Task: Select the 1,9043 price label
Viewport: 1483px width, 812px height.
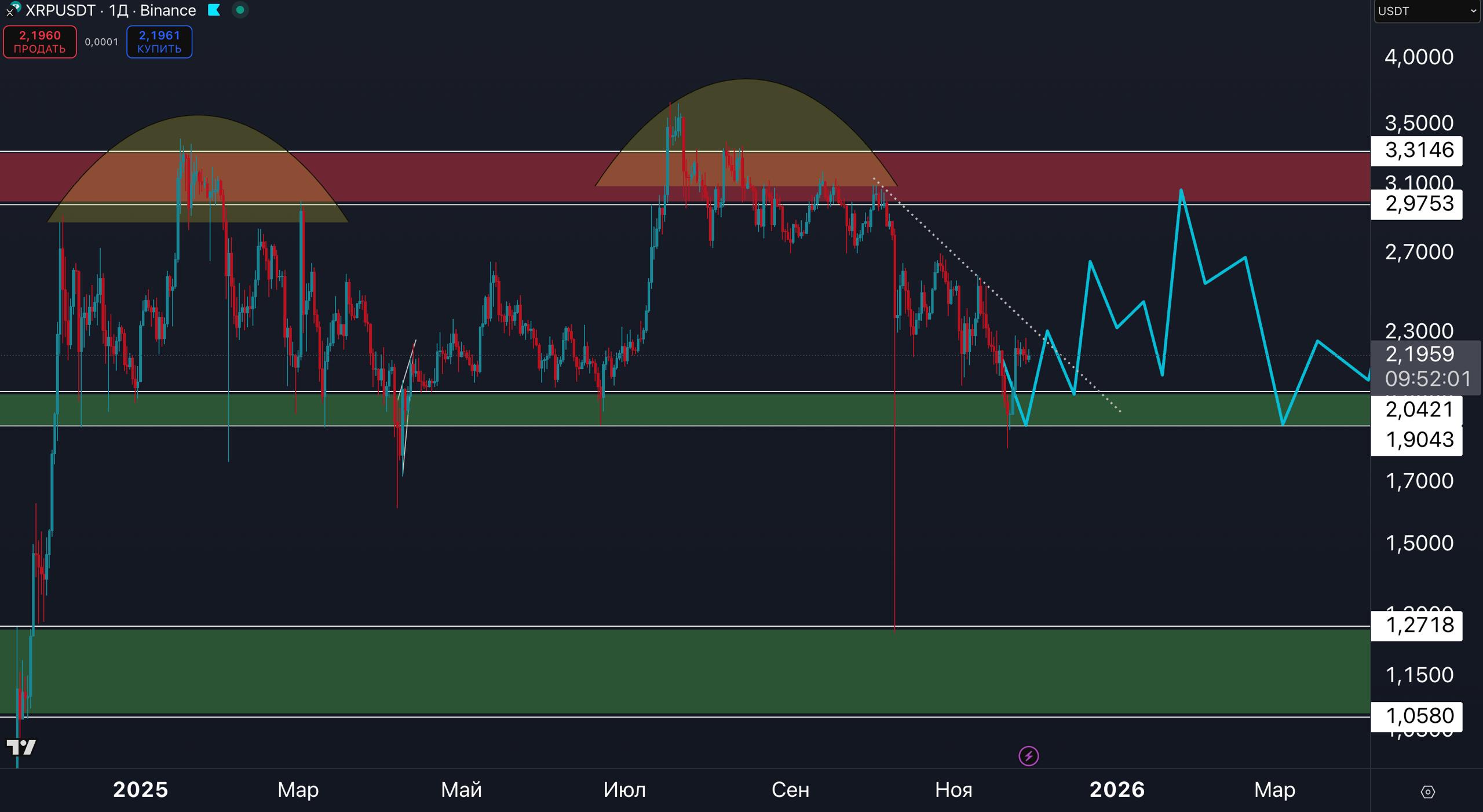Action: (1418, 440)
